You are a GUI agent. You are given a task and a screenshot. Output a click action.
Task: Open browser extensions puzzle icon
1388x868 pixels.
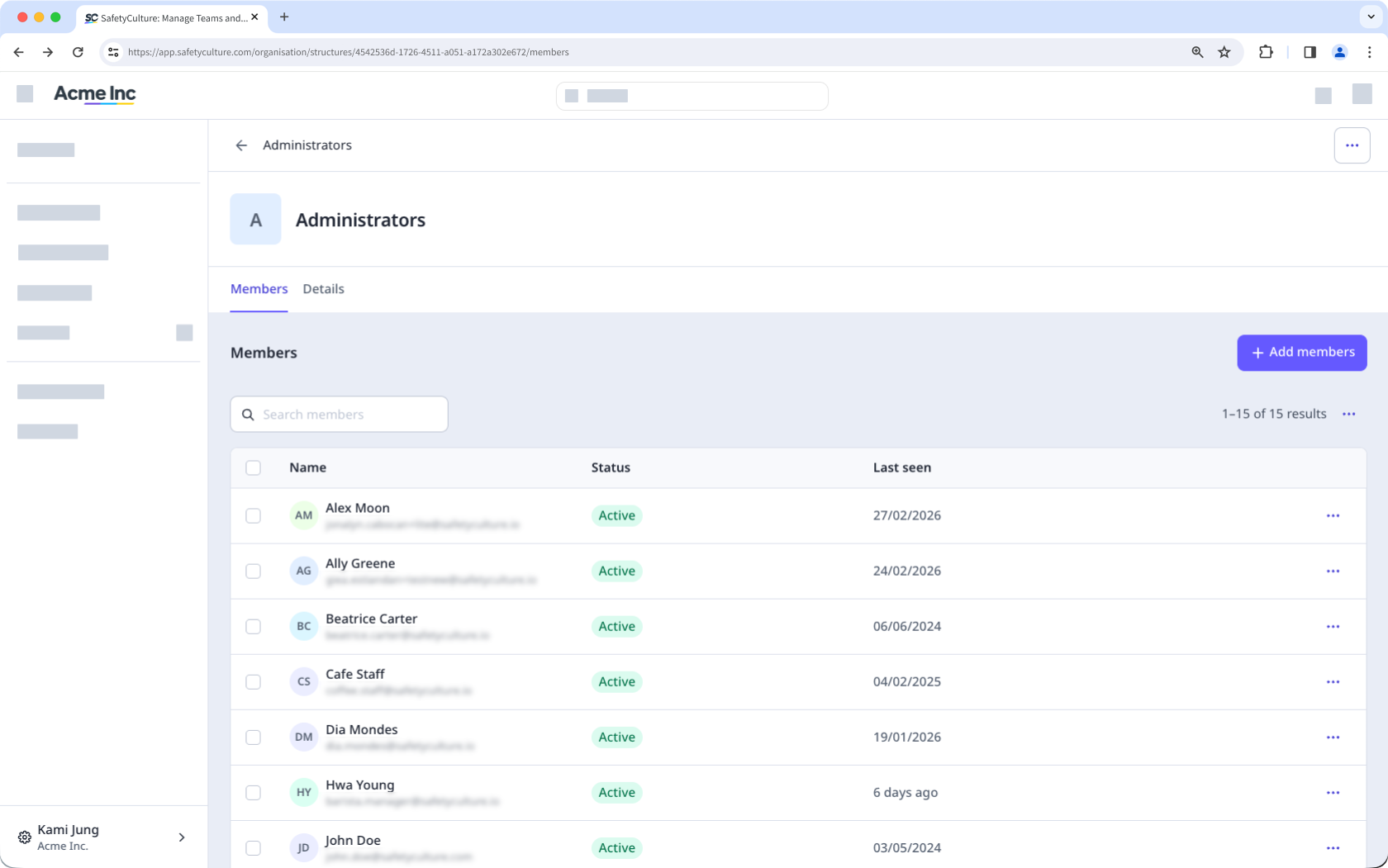pyautogui.click(x=1266, y=52)
